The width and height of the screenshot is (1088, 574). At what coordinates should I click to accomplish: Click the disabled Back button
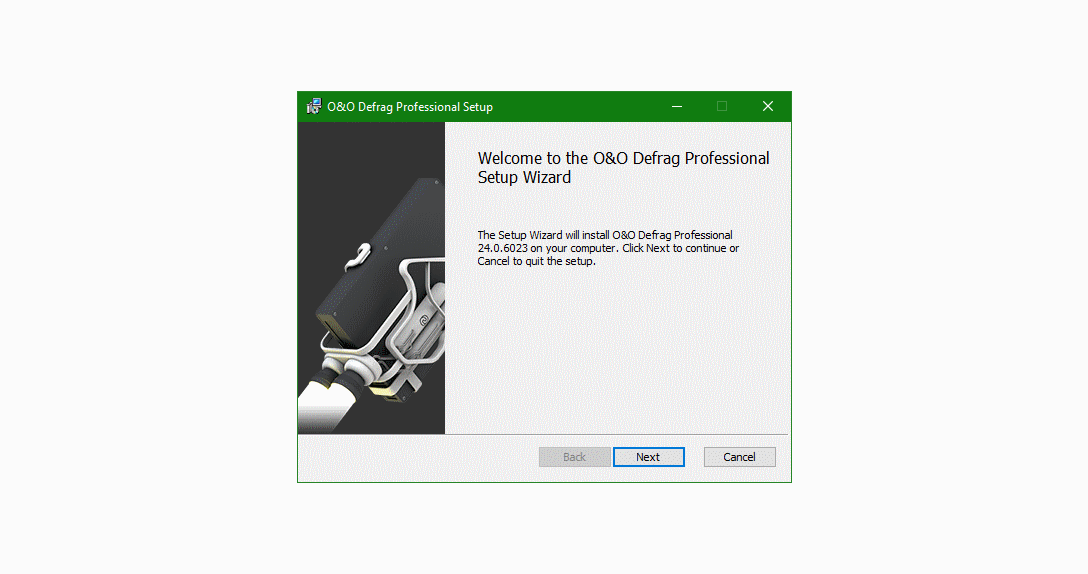pyautogui.click(x=575, y=457)
